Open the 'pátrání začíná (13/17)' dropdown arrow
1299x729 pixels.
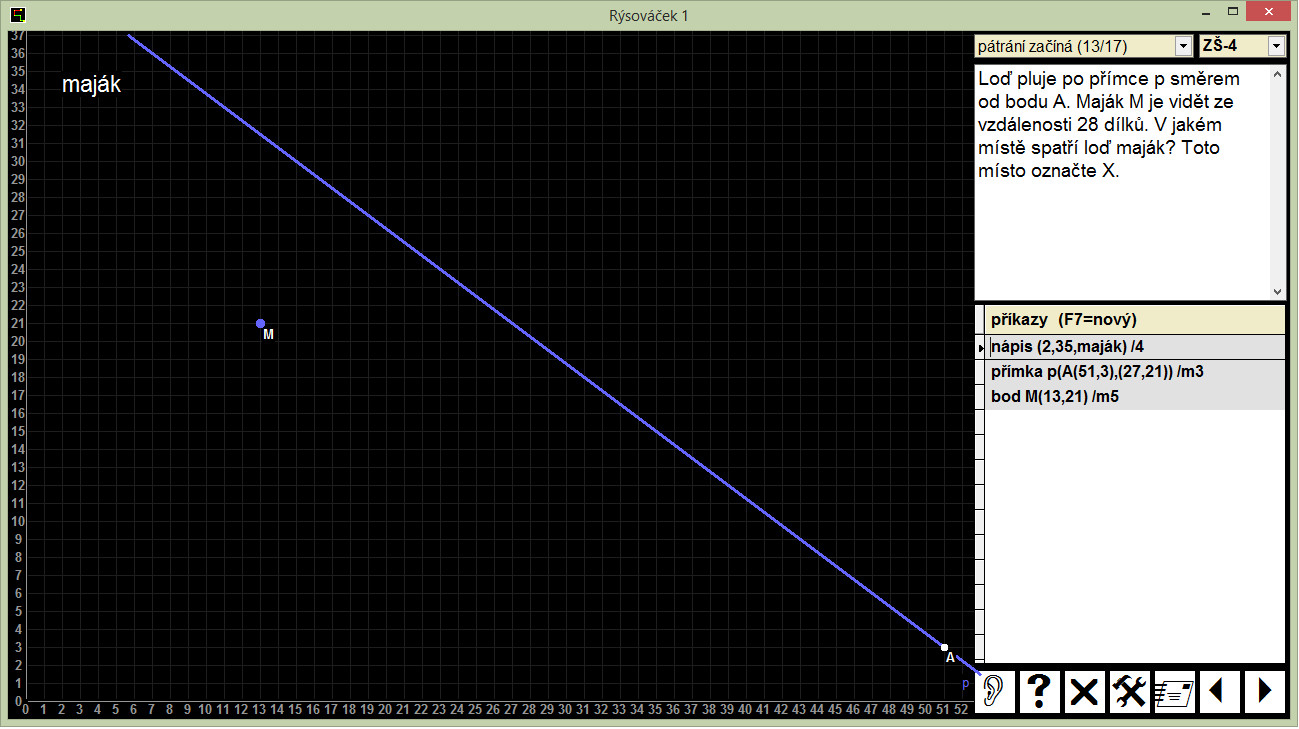(1184, 46)
